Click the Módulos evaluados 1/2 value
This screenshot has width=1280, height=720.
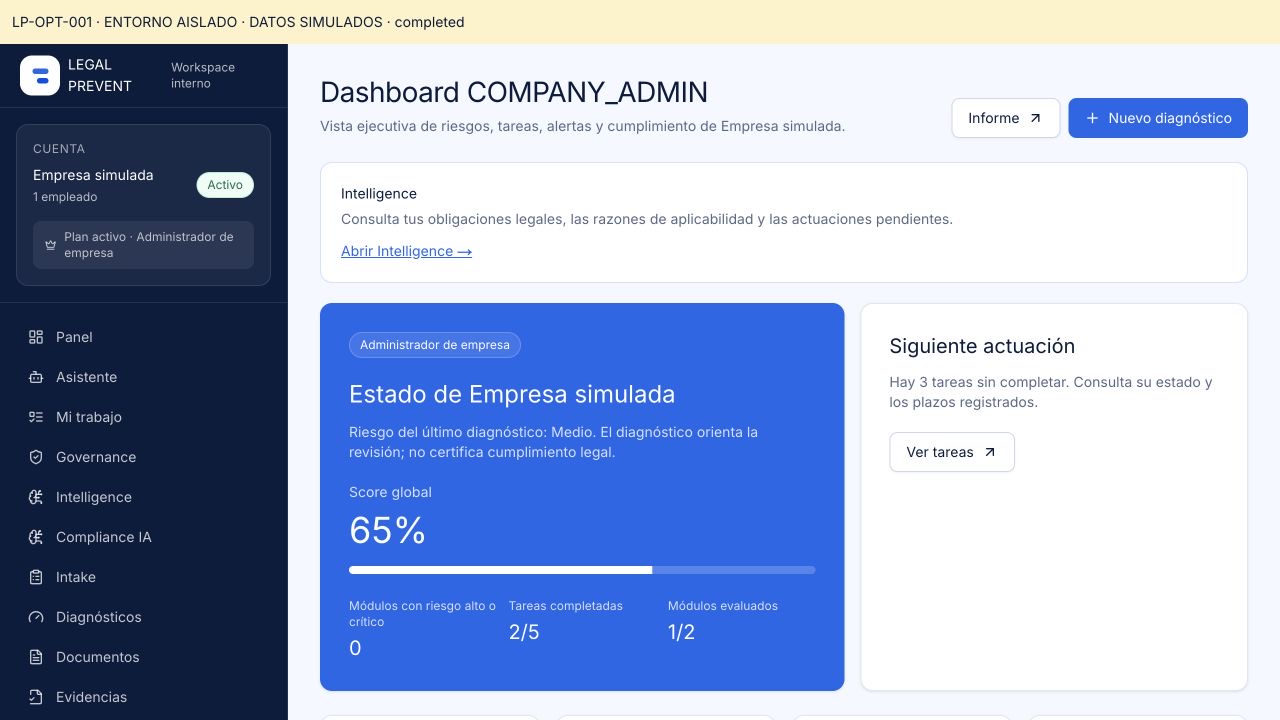tap(681, 632)
